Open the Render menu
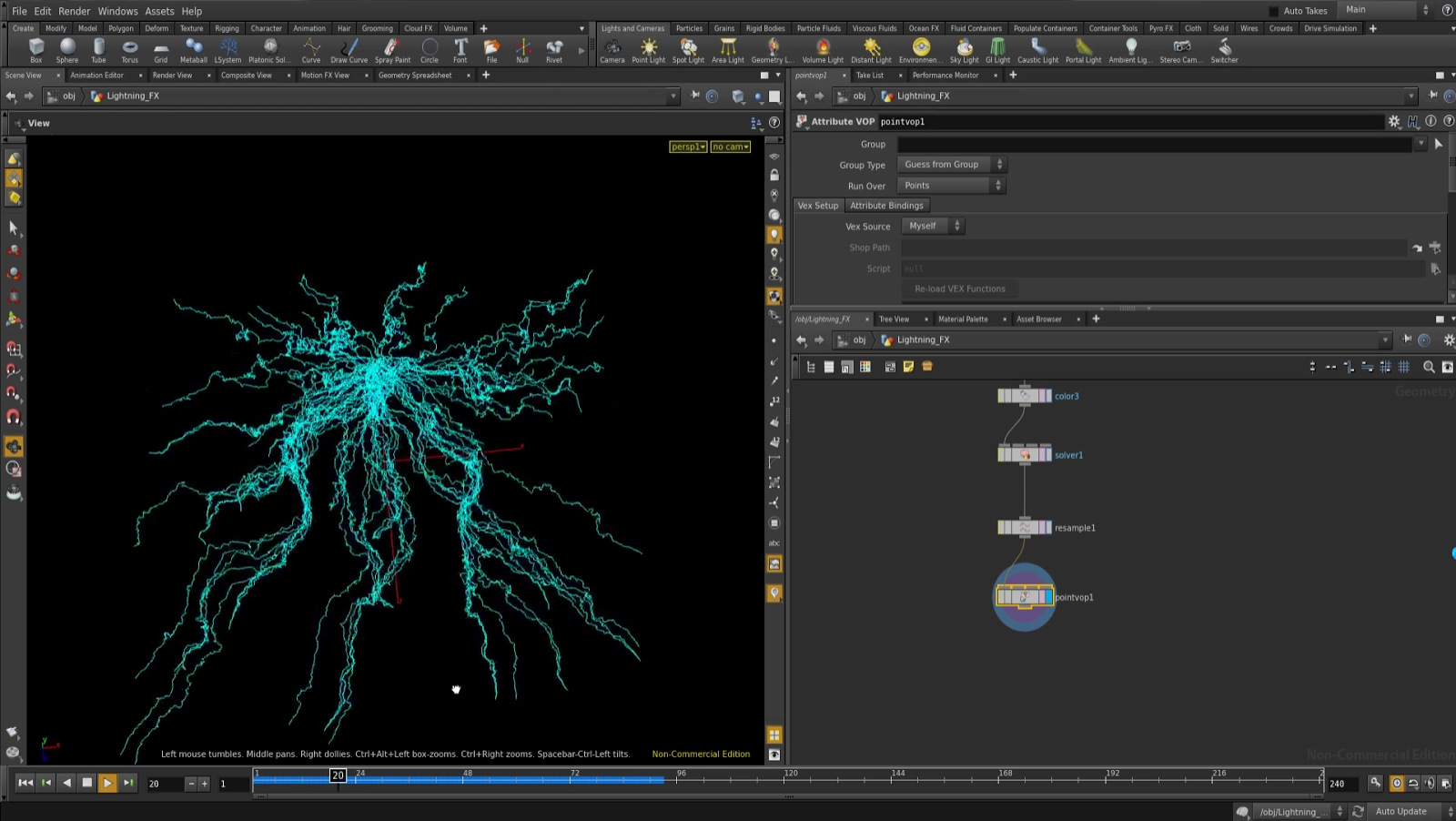 coord(75,11)
